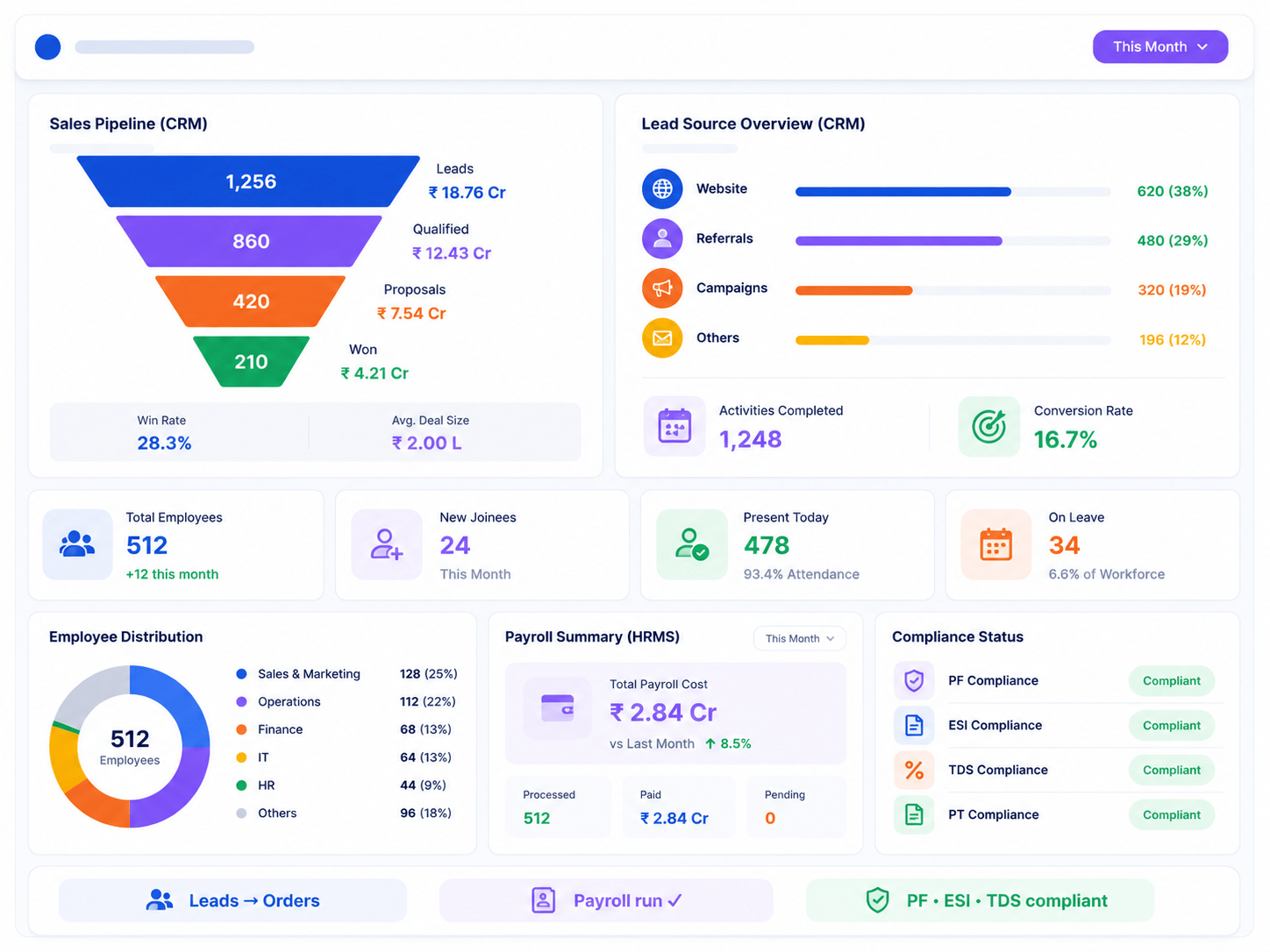The height and width of the screenshot is (952, 1270).
Task: Click the Conversion Rate target icon
Action: 989,426
